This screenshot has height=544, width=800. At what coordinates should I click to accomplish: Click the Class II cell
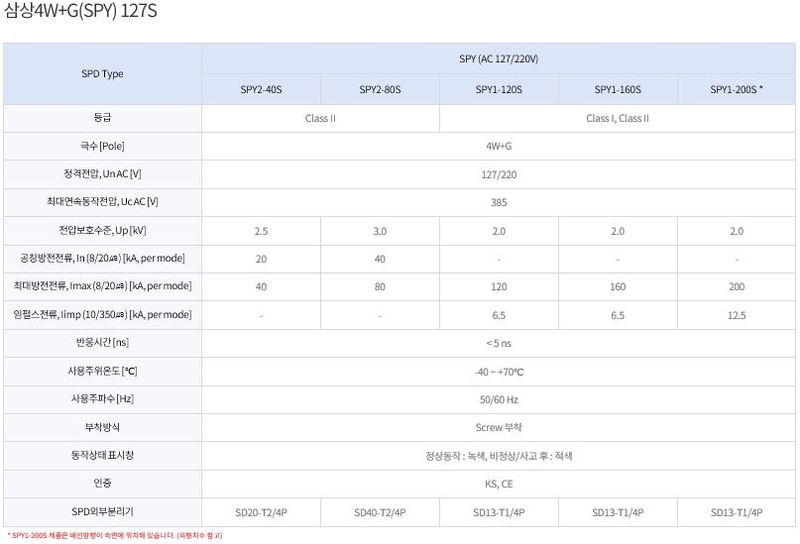click(x=320, y=118)
